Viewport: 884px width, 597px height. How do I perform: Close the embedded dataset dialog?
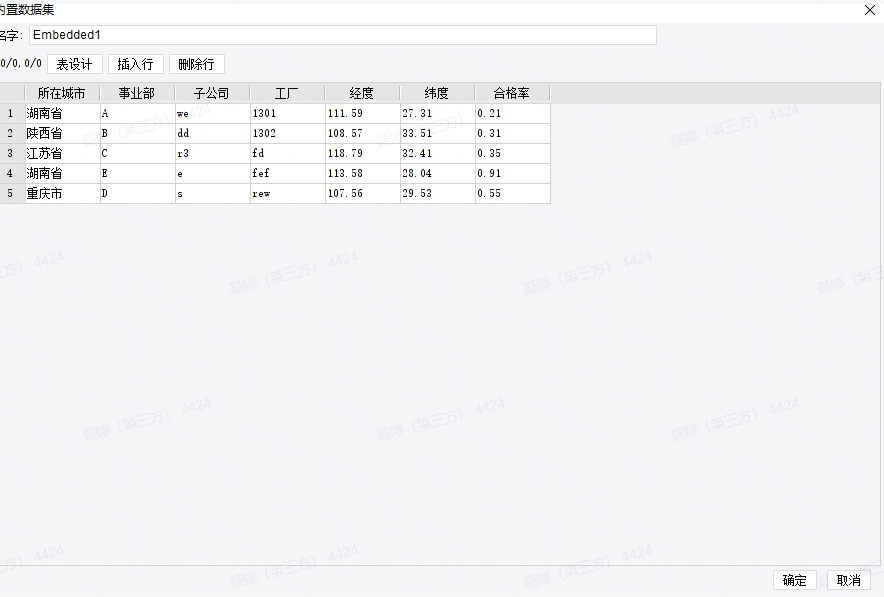tap(870, 10)
